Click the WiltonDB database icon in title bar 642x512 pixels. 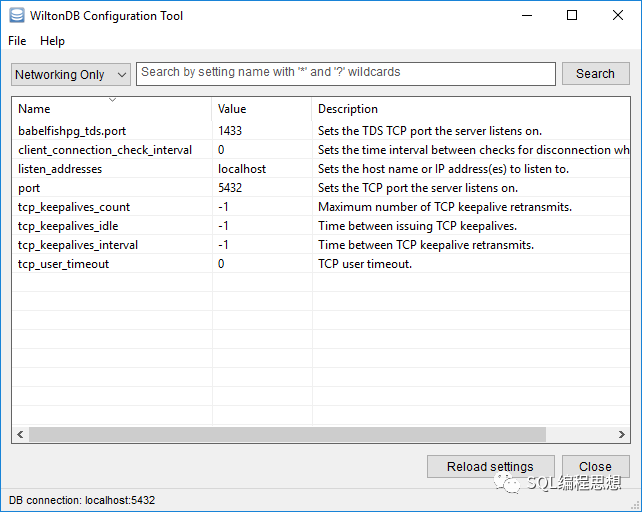pos(16,16)
